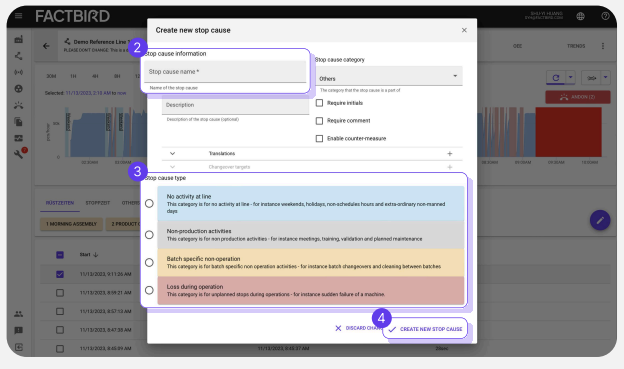Open the factory icon in the sidebar

pyautogui.click(x=18, y=39)
